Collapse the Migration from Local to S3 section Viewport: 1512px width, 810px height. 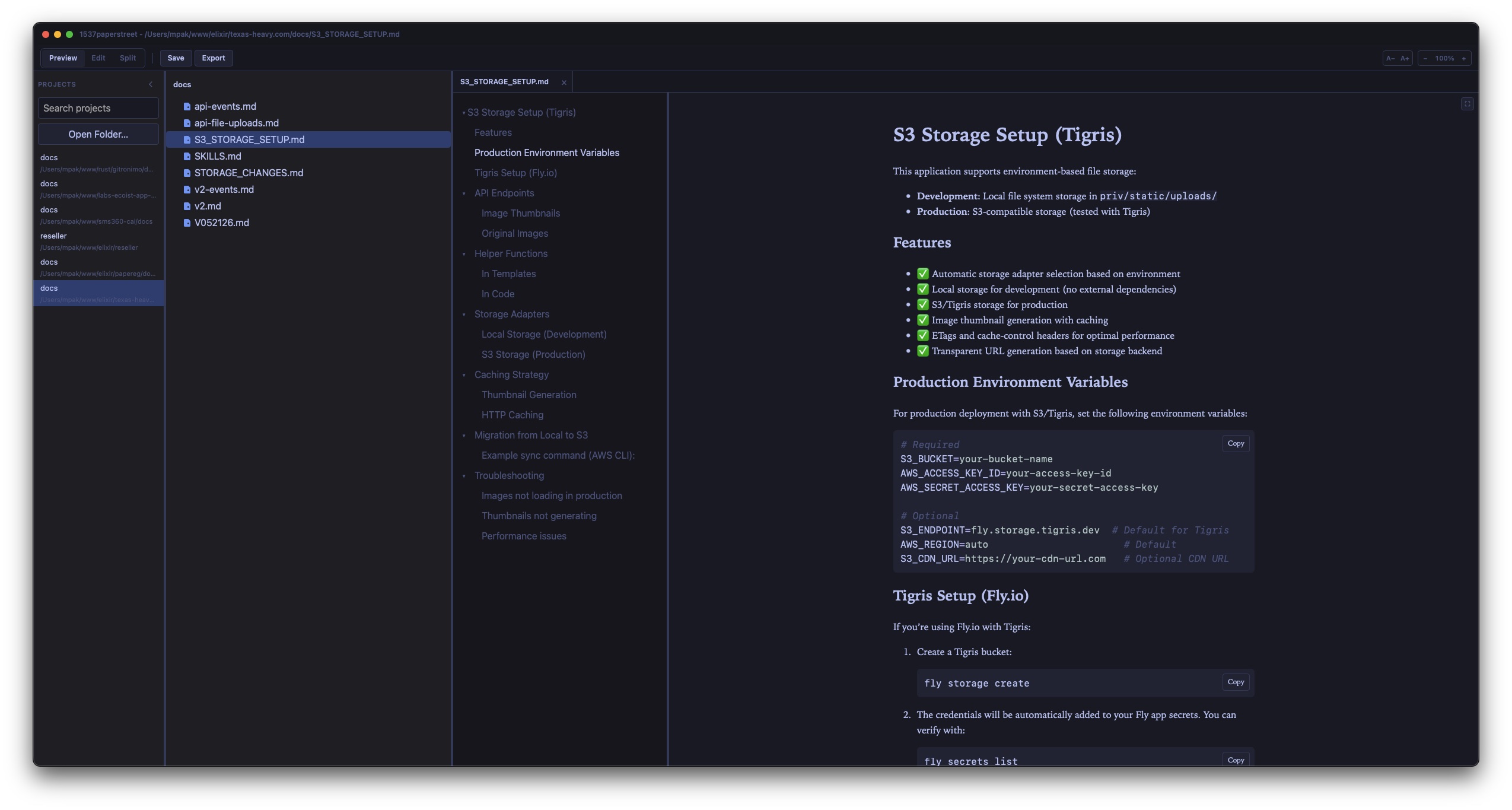pos(464,436)
